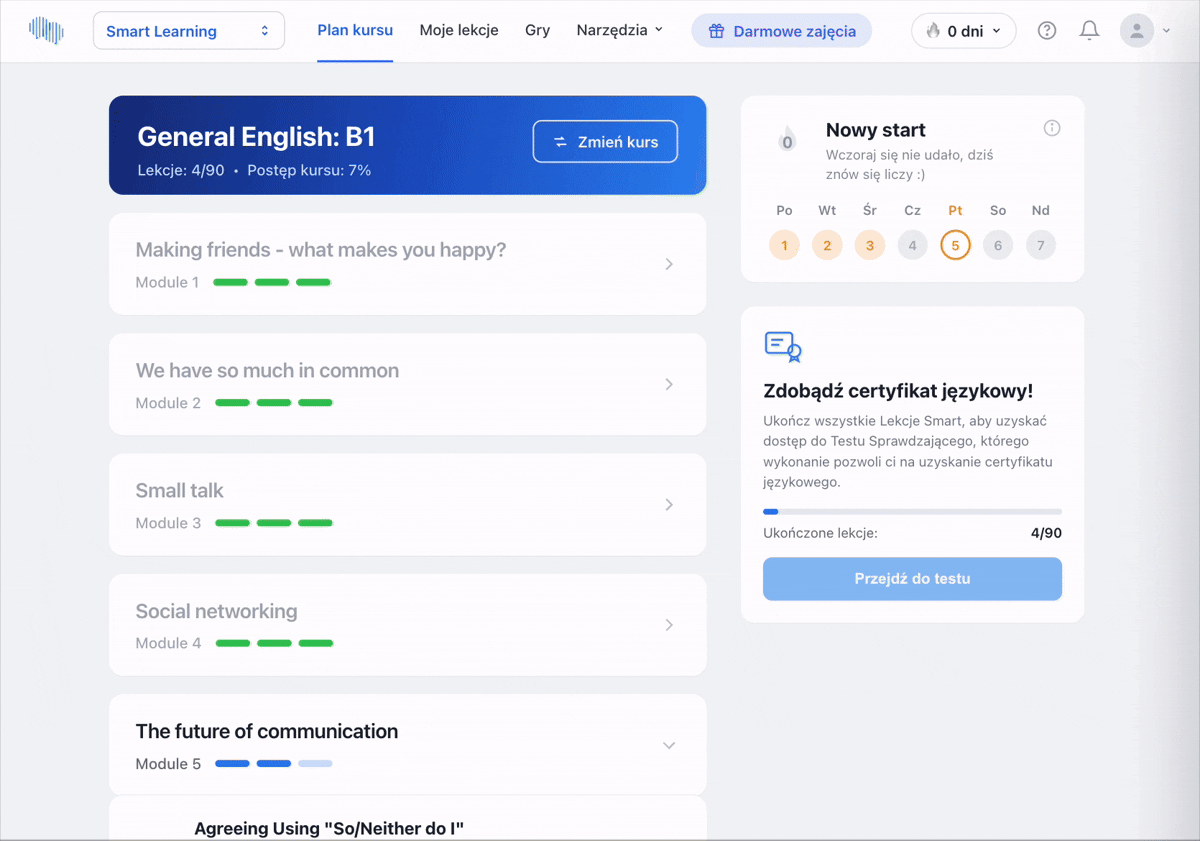The width and height of the screenshot is (1200, 841).
Task: Open Agreeing Using So/Neither do I lesson
Action: point(408,819)
